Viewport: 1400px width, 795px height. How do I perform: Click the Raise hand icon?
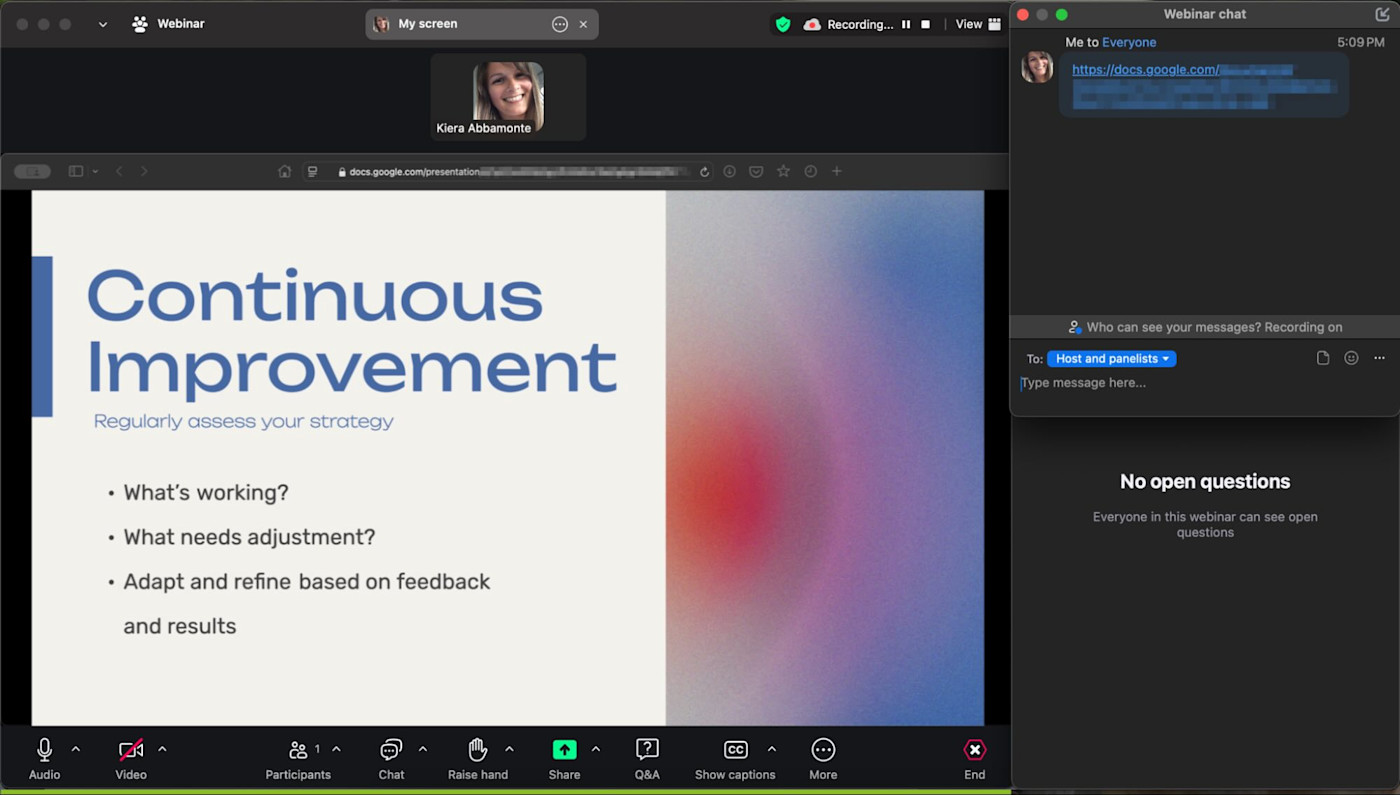pyautogui.click(x=478, y=751)
